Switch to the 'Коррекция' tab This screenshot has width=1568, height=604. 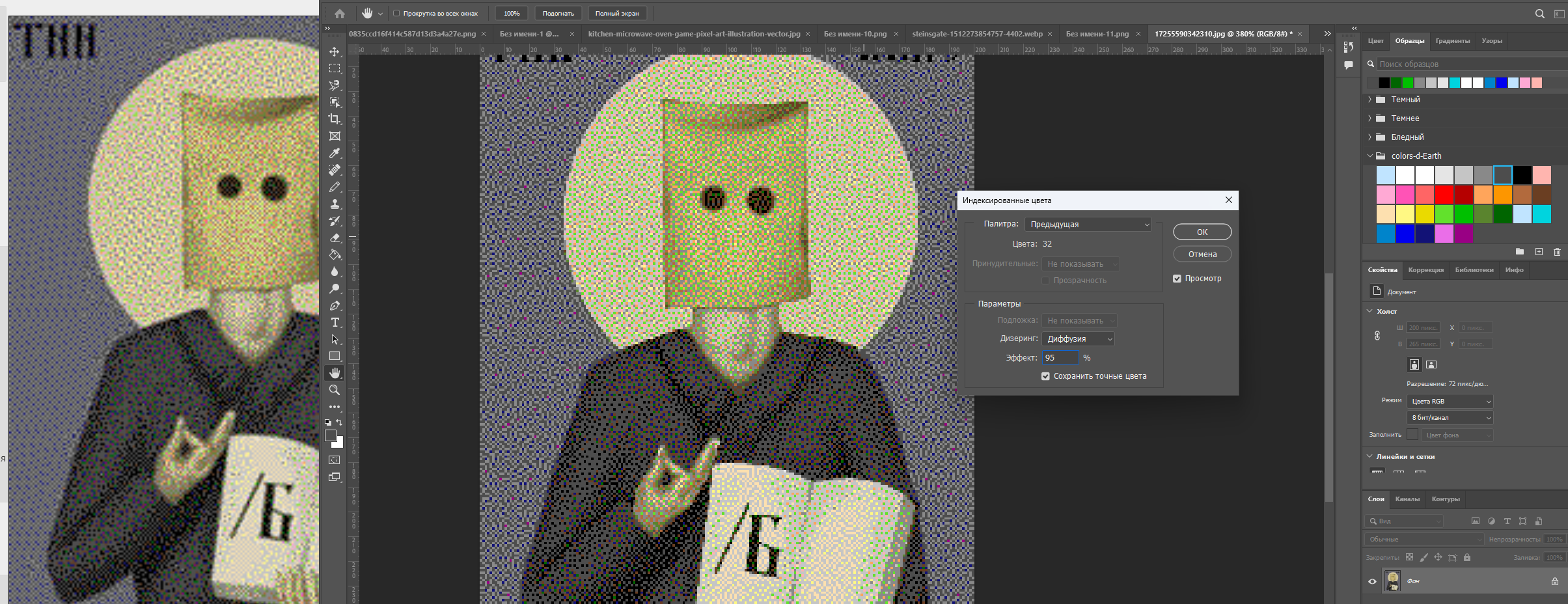click(1425, 270)
